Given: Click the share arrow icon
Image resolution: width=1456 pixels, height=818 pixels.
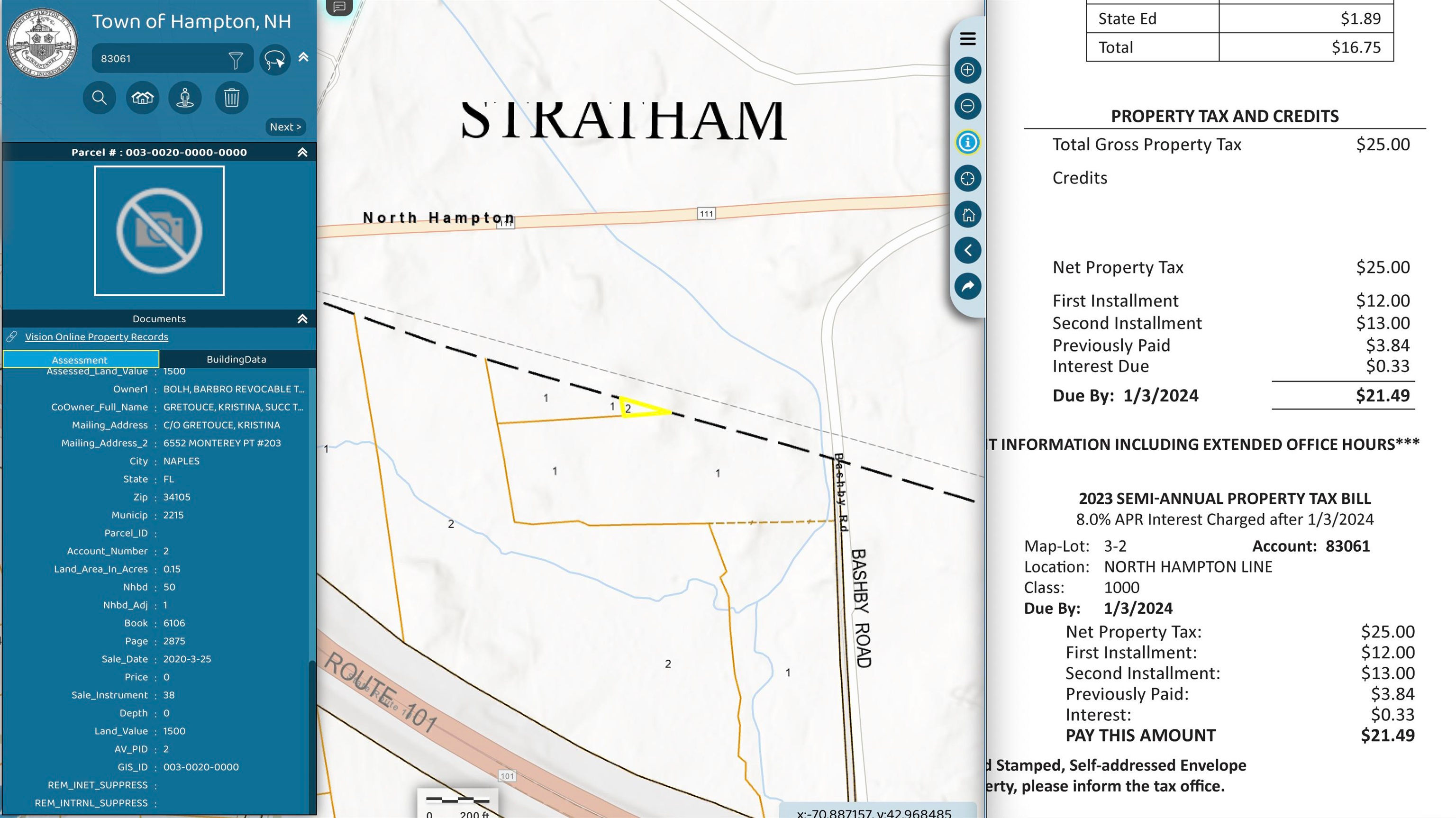Looking at the screenshot, I should coord(968,286).
